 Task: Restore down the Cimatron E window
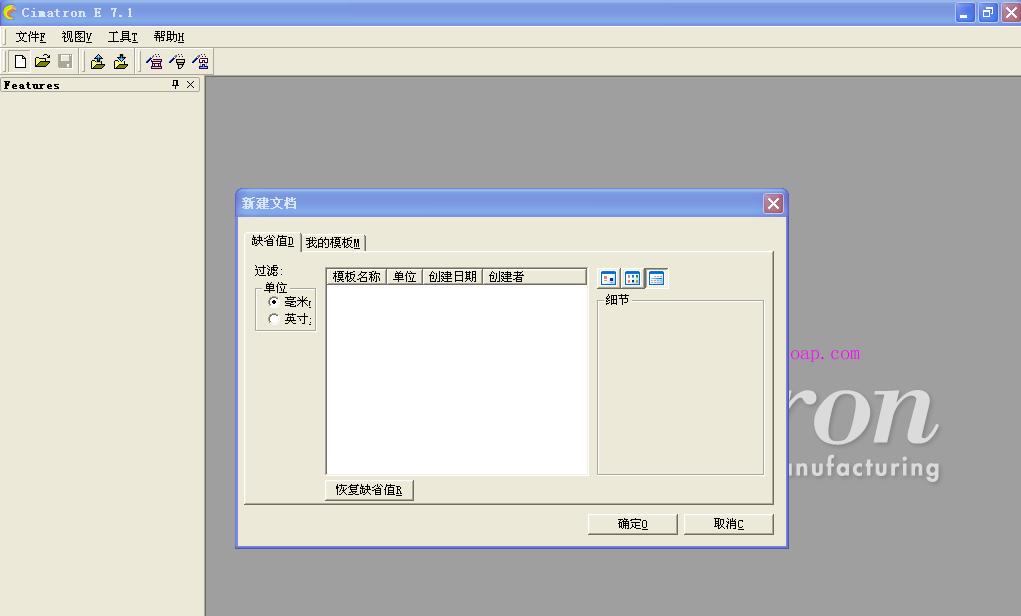tap(988, 12)
